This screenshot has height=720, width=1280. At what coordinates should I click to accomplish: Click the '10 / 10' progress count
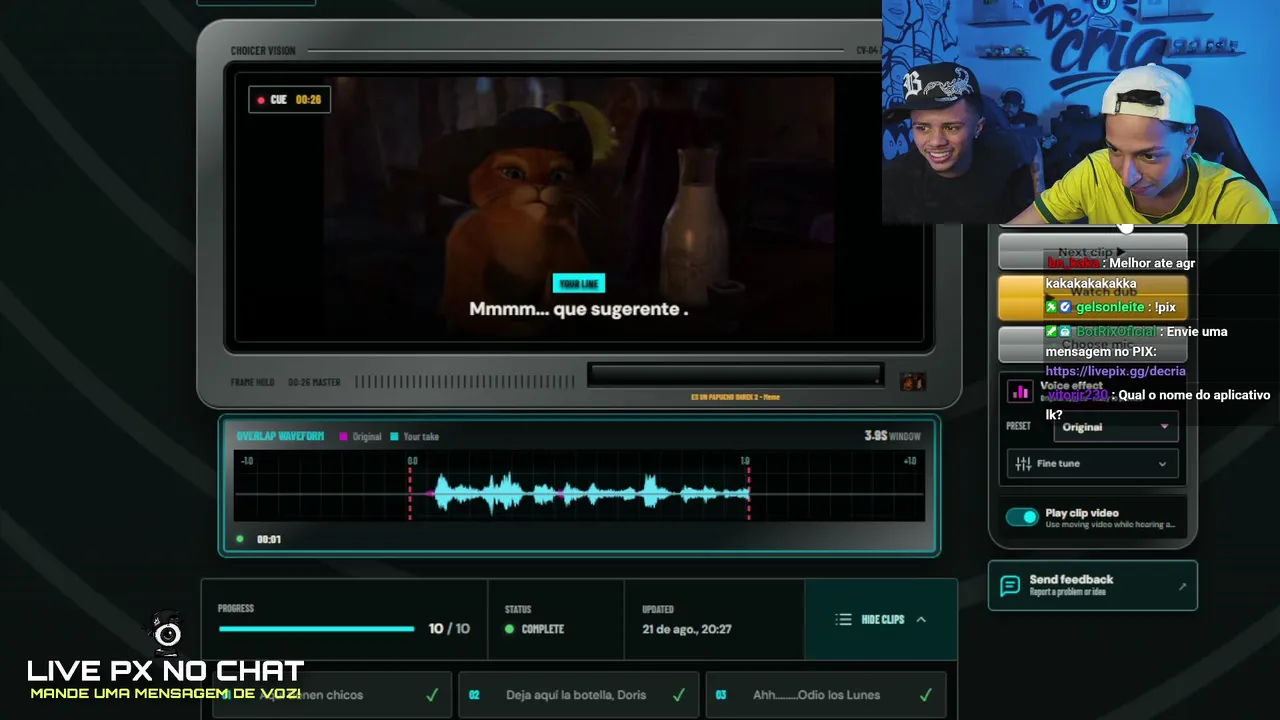[449, 629]
